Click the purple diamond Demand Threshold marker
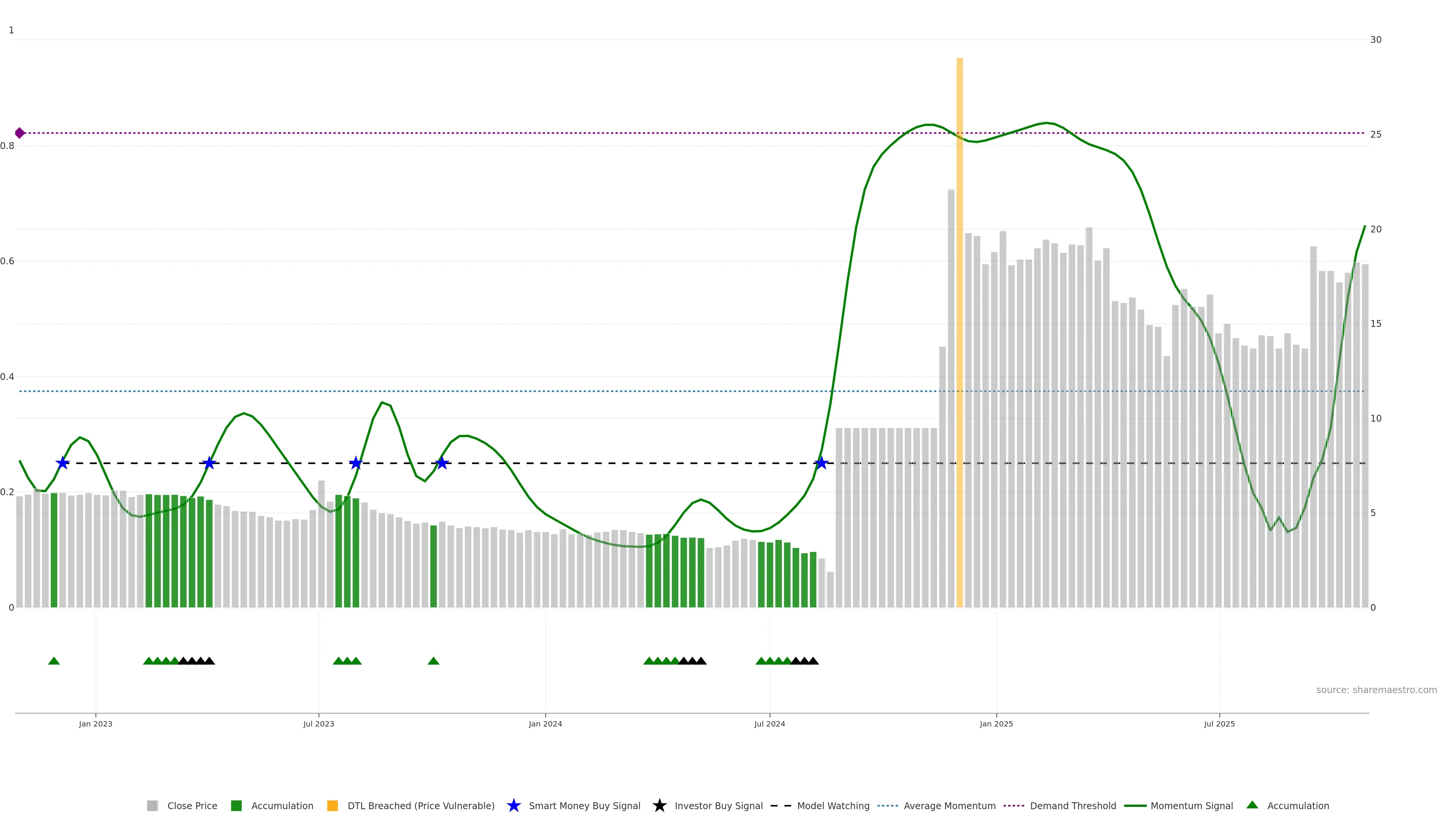This screenshot has width=1456, height=819. pyautogui.click(x=20, y=133)
